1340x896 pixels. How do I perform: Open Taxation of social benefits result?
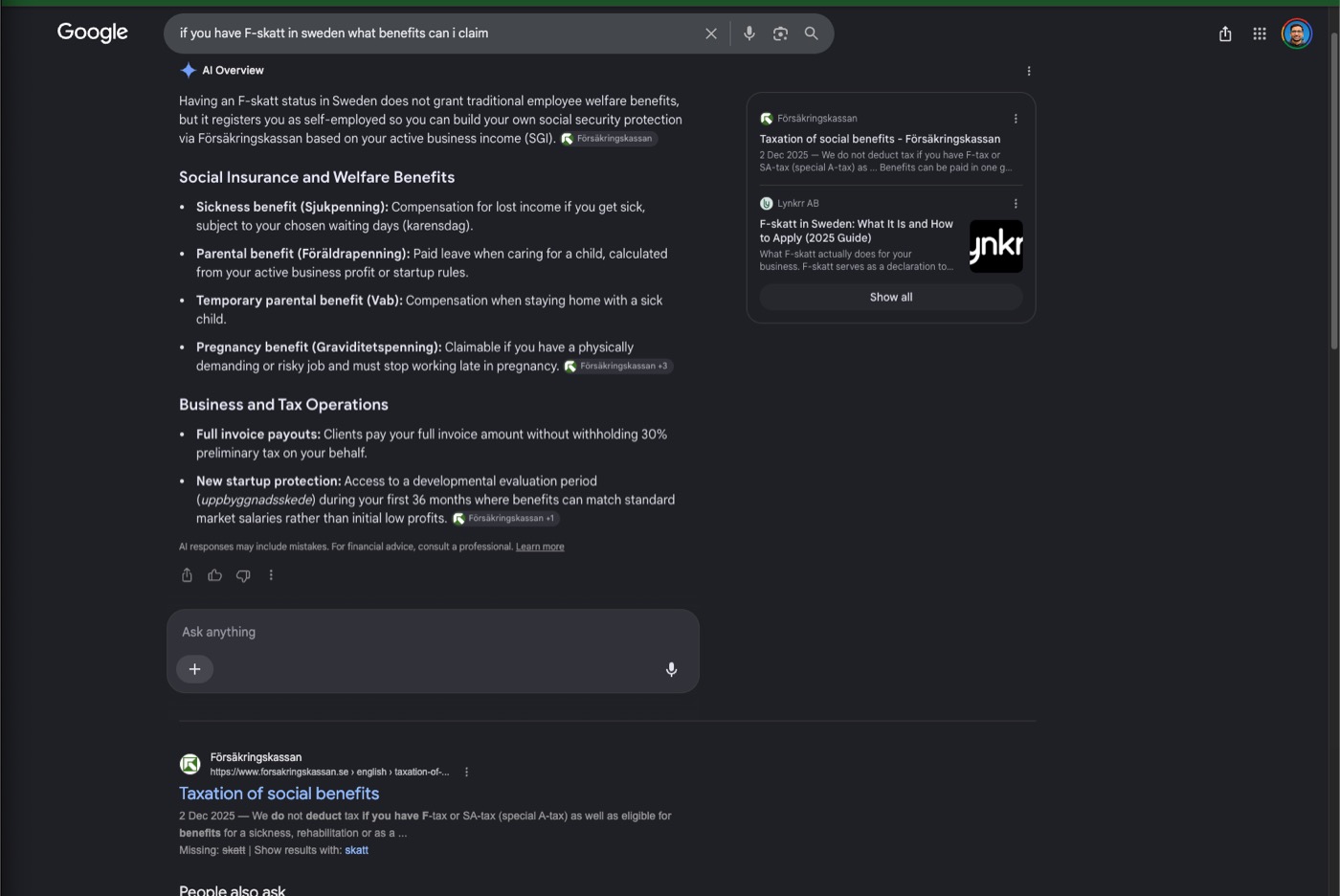[279, 794]
